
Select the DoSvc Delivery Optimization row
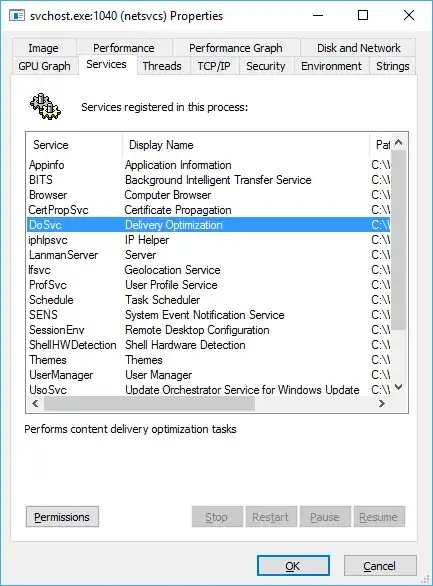[208, 225]
